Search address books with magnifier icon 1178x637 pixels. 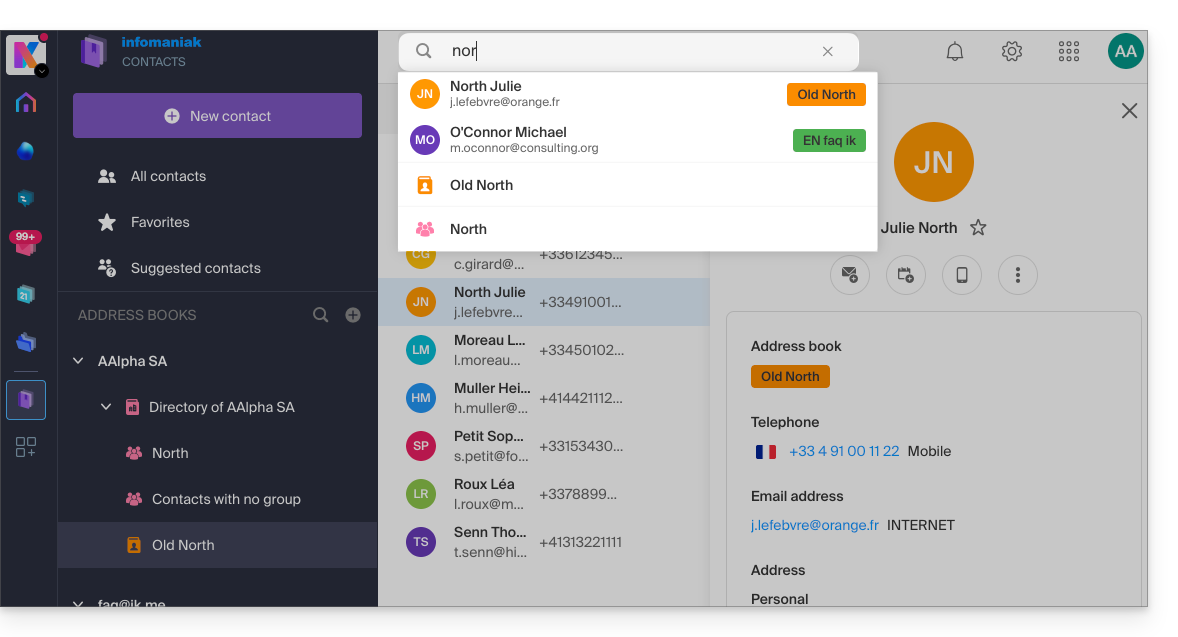[x=321, y=315]
